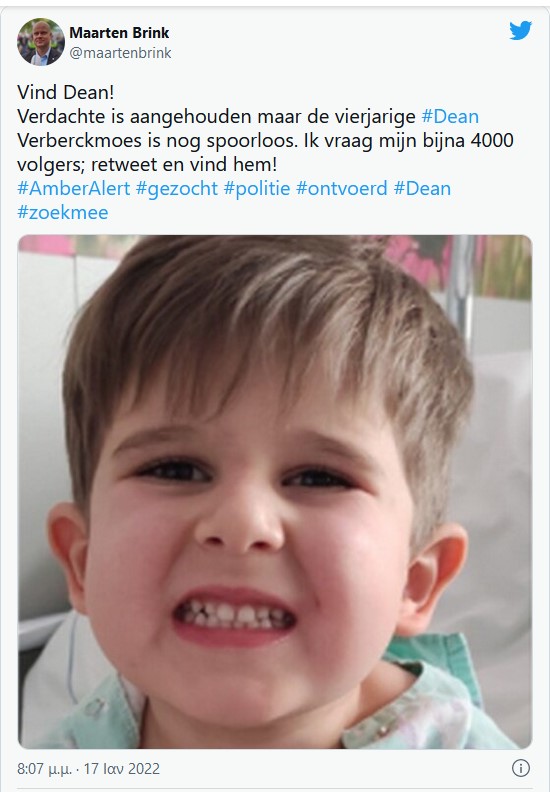The height and width of the screenshot is (792, 550).
Task: Open the Twitter bird logo
Action: (520, 31)
